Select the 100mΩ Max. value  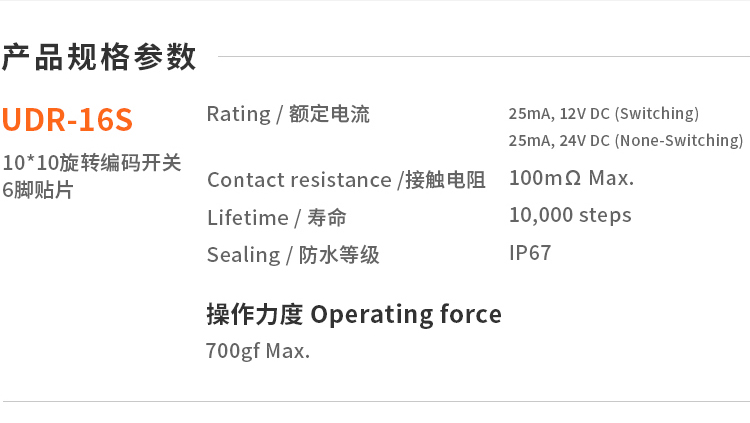click(x=571, y=179)
